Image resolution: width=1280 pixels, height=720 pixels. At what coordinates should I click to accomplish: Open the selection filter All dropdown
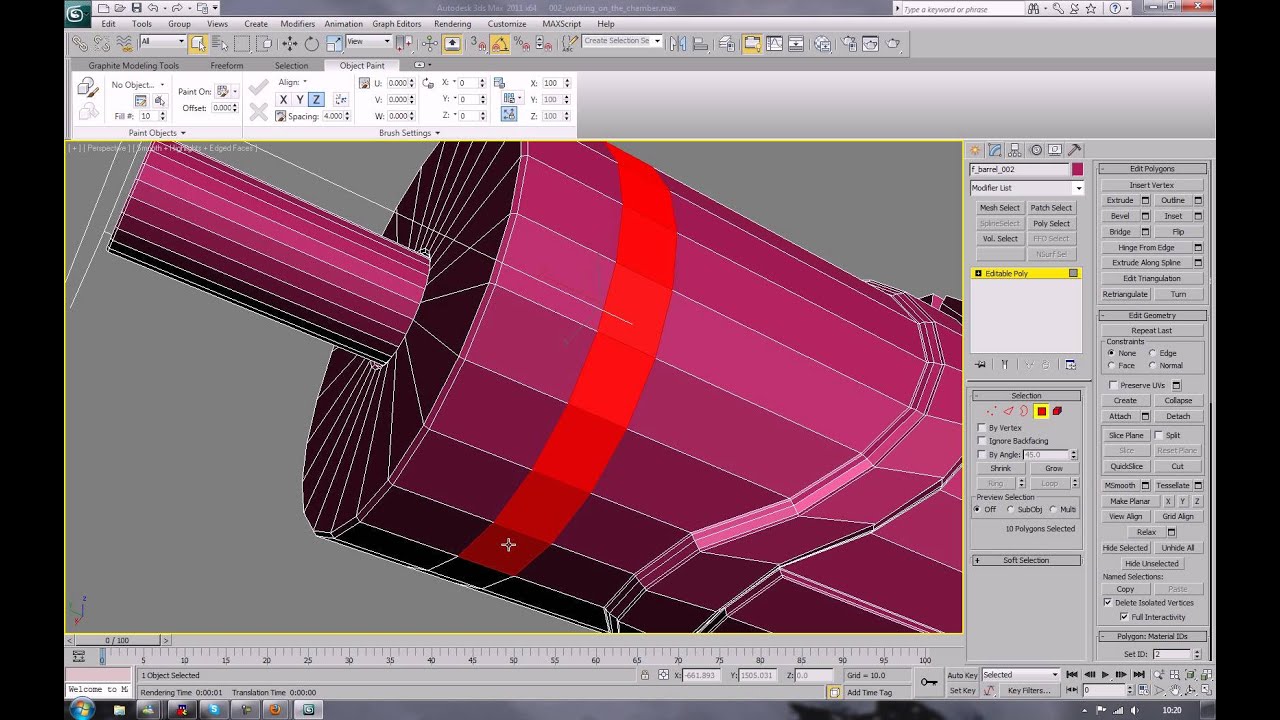(162, 42)
